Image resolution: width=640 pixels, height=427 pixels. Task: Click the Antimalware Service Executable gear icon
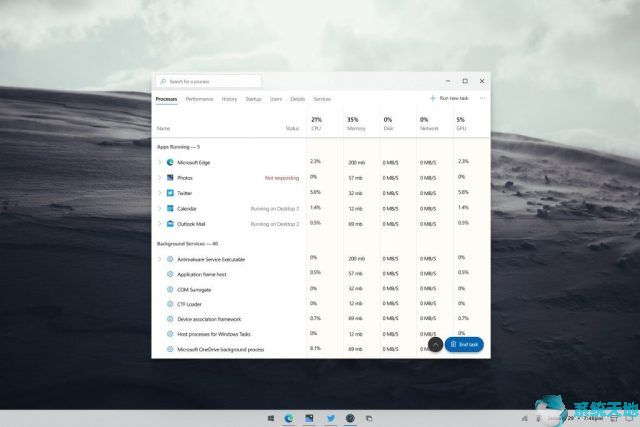coord(170,259)
